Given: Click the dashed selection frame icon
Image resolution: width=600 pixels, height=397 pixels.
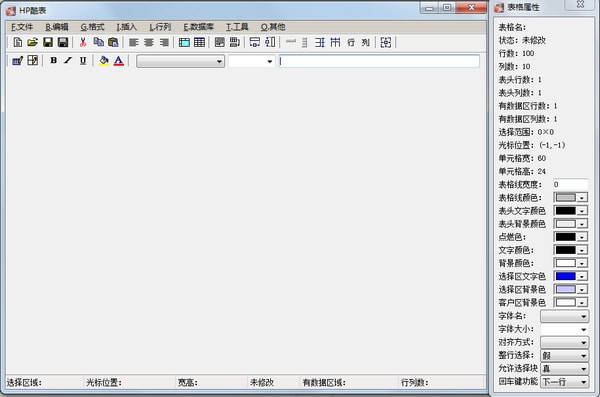Looking at the screenshot, I should coord(386,42).
